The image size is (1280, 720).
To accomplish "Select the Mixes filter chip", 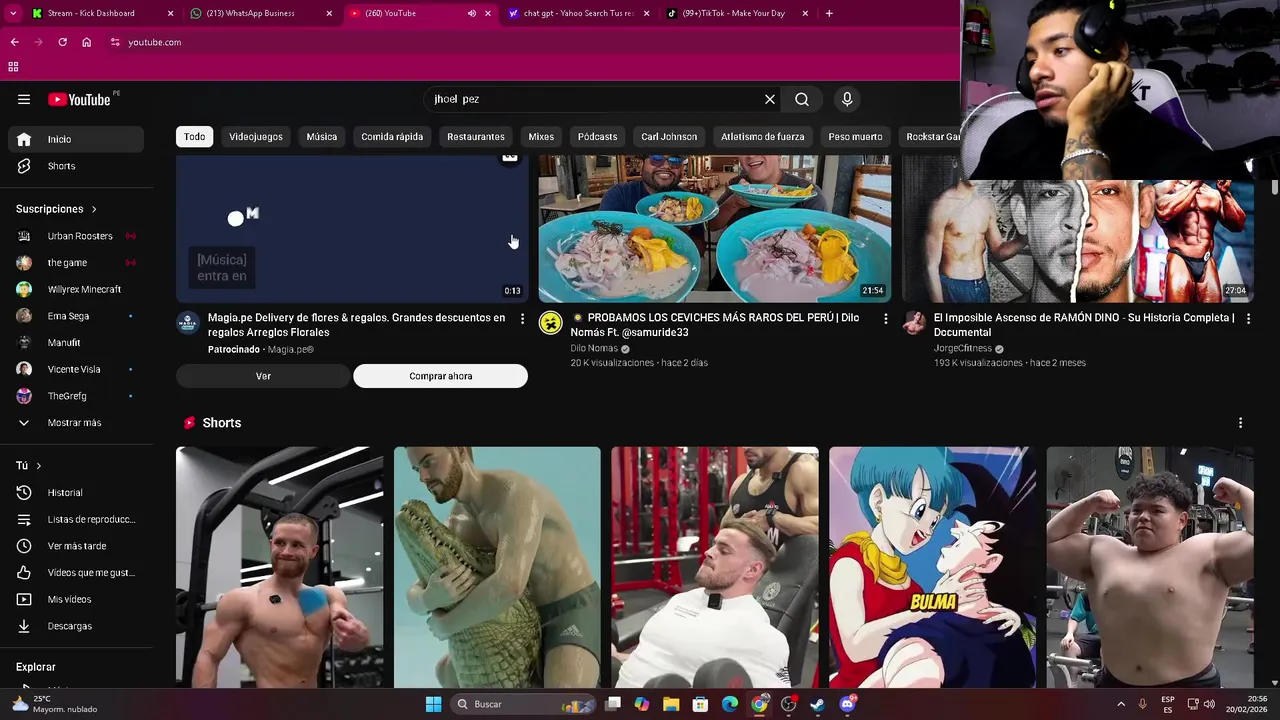I will pyautogui.click(x=541, y=136).
